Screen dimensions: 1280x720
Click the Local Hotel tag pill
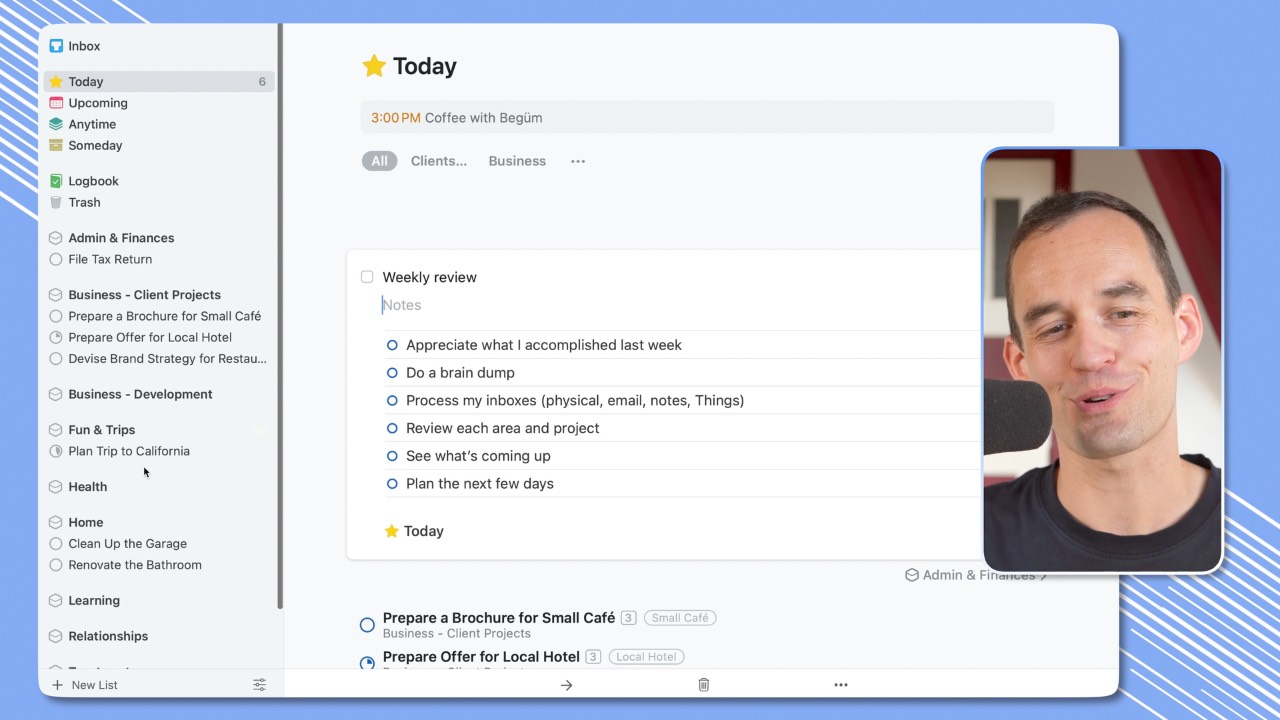646,657
